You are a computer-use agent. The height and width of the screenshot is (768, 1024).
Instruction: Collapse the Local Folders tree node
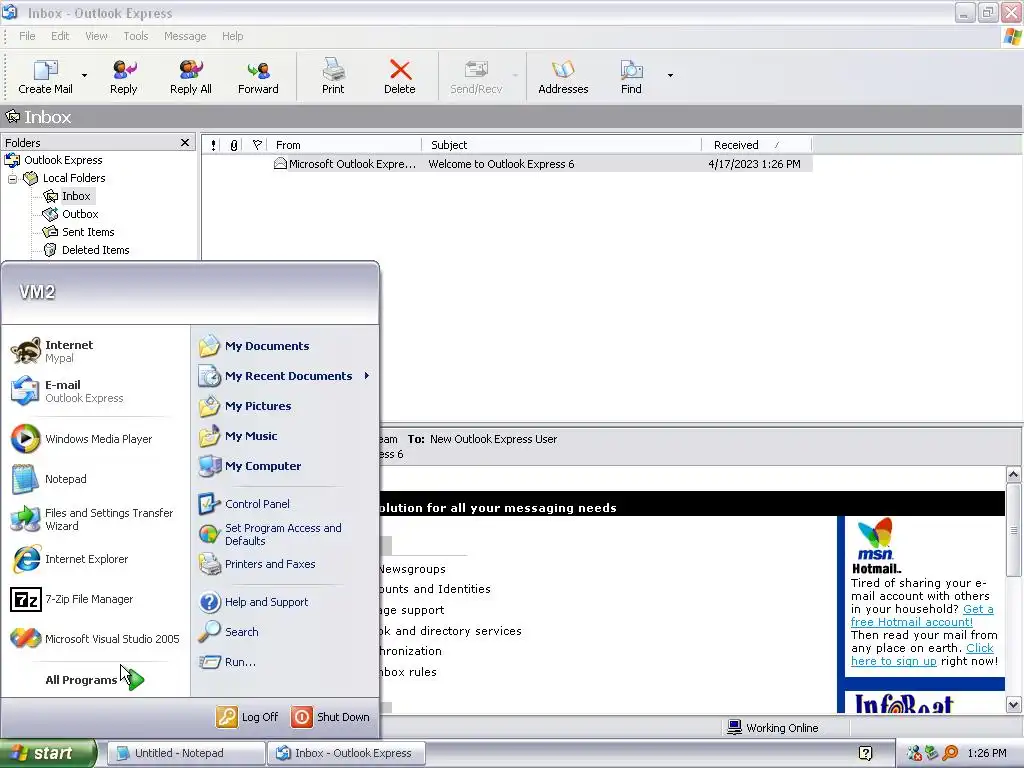click(12, 178)
